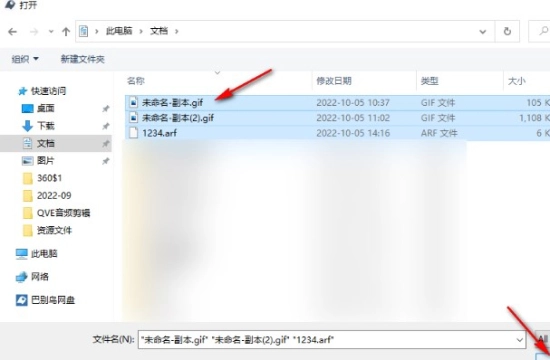Select file 未命名-副本.gif
Screen dimensions: 550x360
click(173, 102)
